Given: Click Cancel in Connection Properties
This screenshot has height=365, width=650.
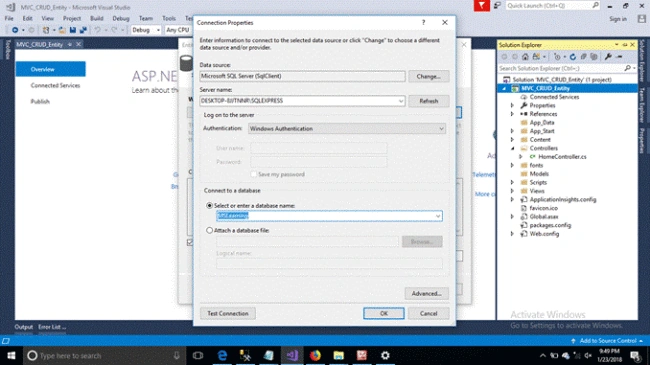Looking at the screenshot, I should 428,314.
